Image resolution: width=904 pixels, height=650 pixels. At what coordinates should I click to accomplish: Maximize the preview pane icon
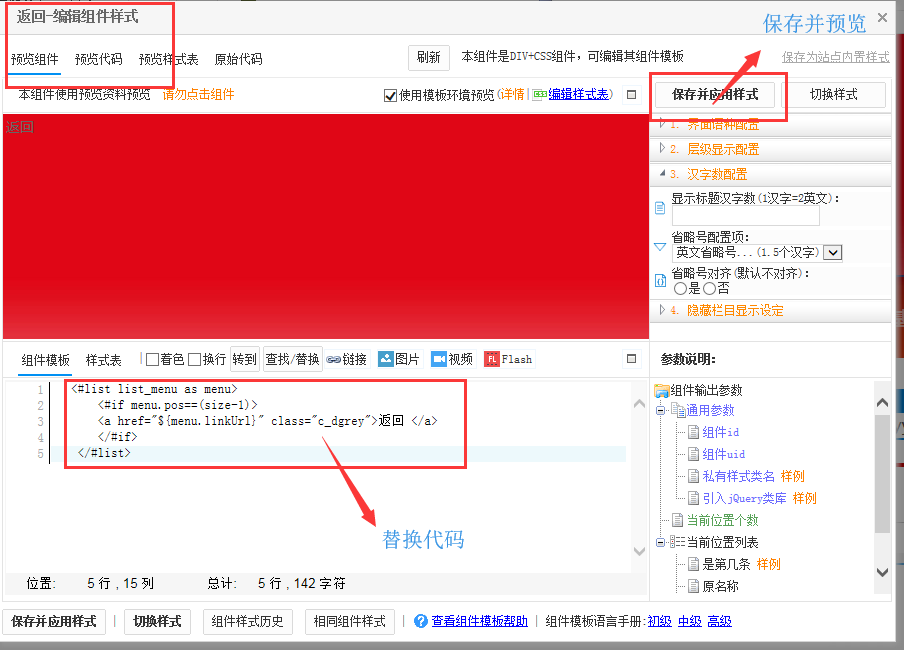tap(631, 95)
